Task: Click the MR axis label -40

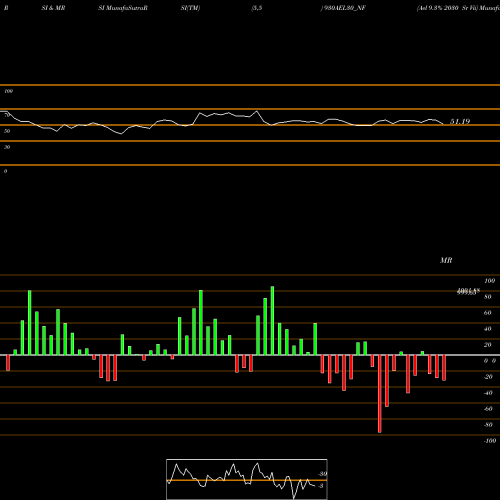Action: pyautogui.click(x=488, y=393)
